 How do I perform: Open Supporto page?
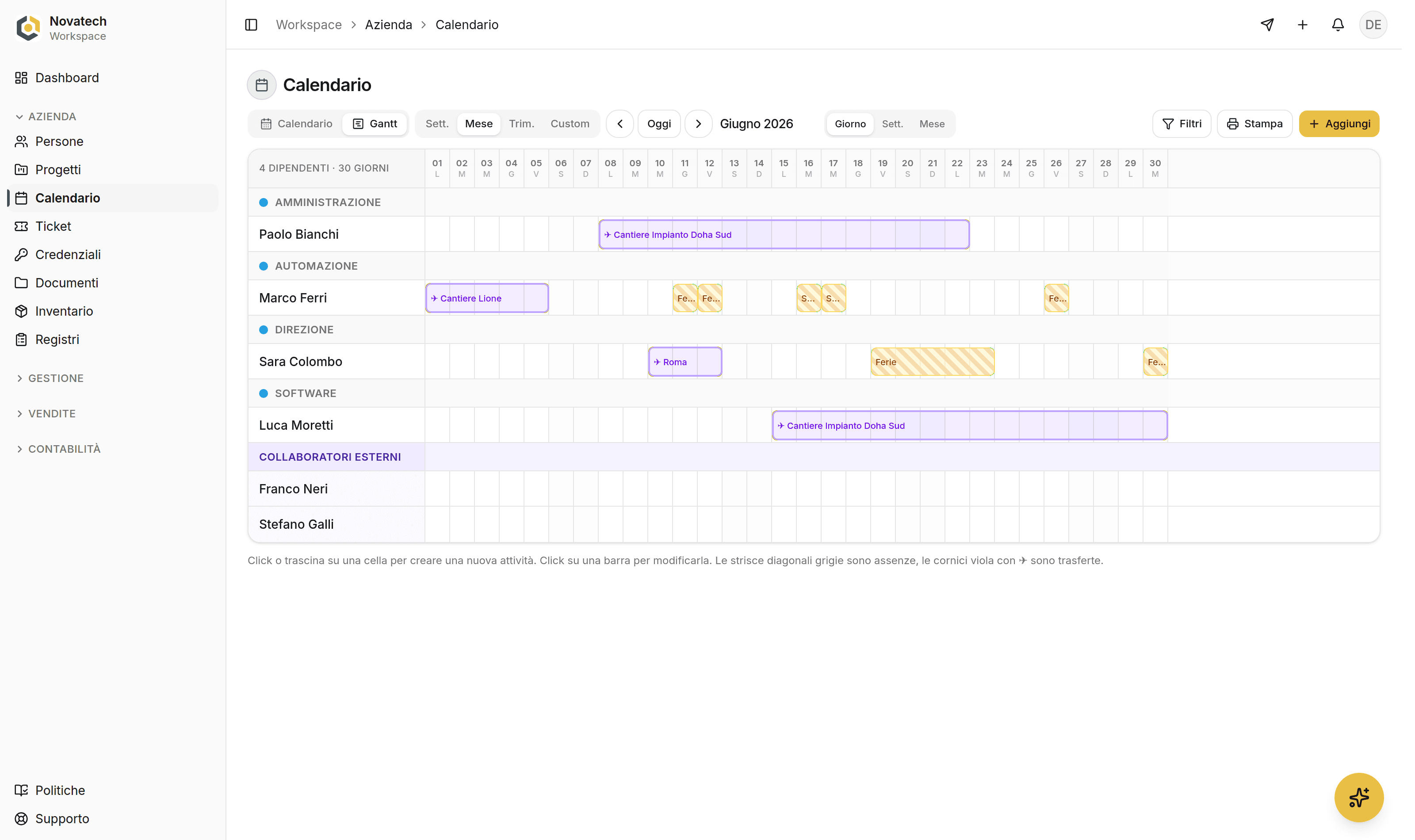[x=113, y=818]
